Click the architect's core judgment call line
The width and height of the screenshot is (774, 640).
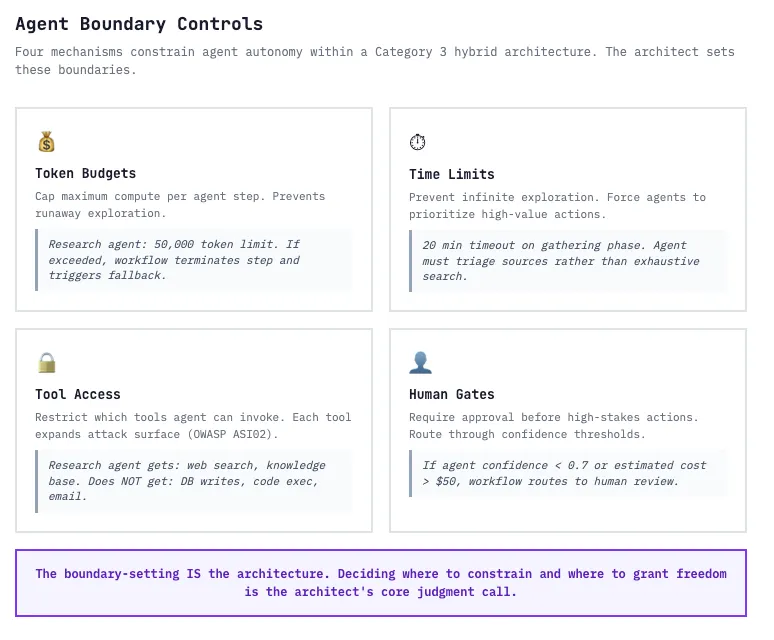tap(381, 592)
